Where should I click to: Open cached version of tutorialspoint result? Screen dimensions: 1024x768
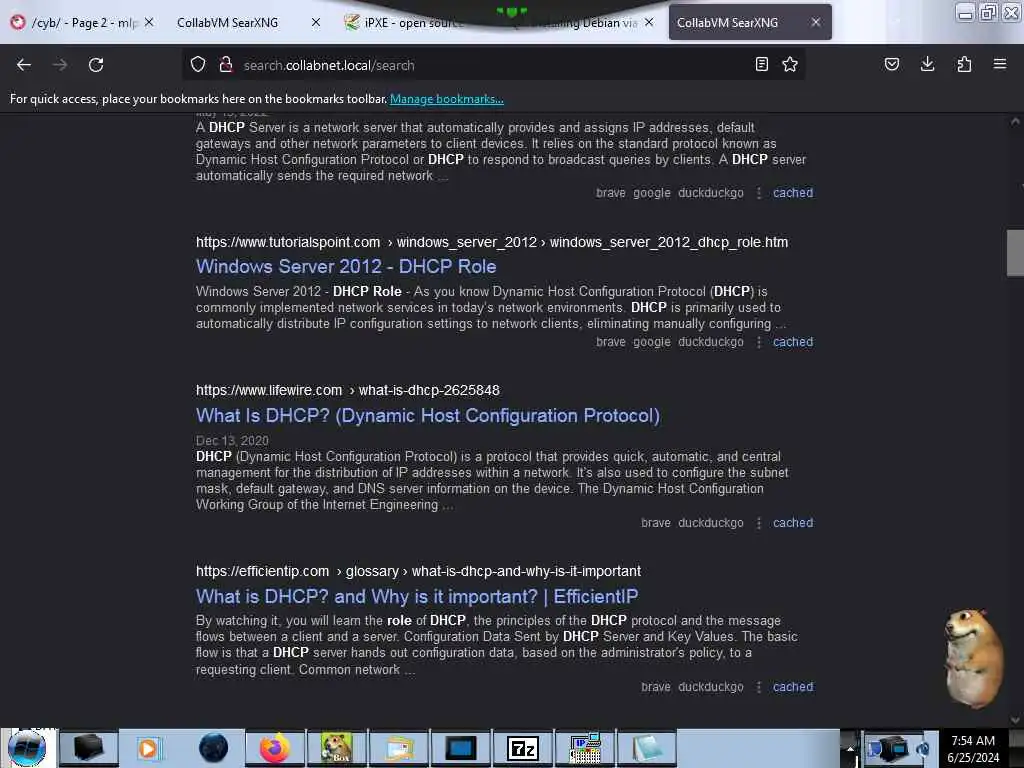pyautogui.click(x=793, y=342)
